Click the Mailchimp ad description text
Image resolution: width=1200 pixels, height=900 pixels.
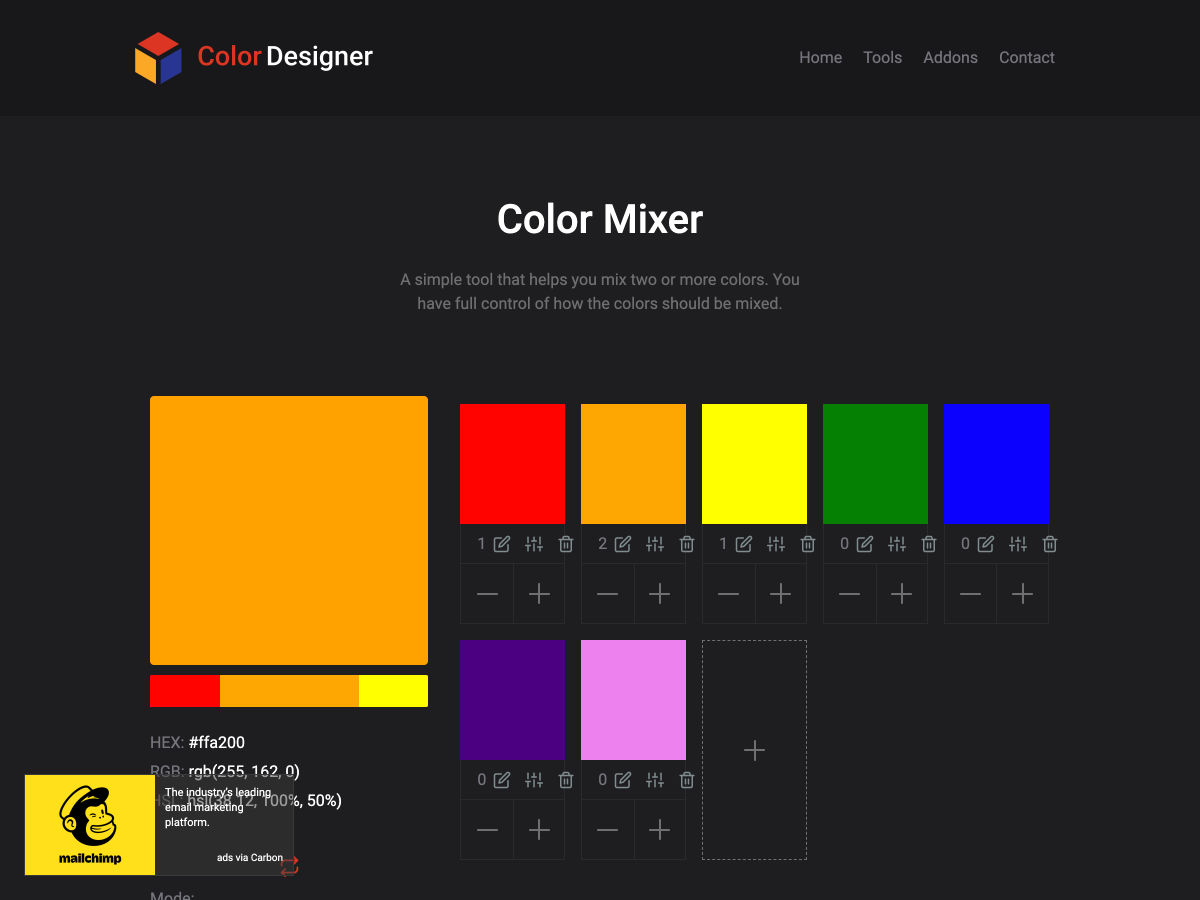[218, 807]
